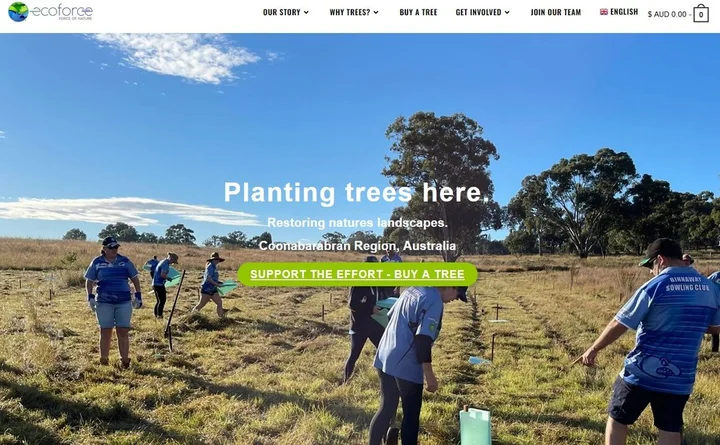Click the Binnaway Bowling Club shirt in photo
Screen dimensions: 720x445
click(669, 328)
